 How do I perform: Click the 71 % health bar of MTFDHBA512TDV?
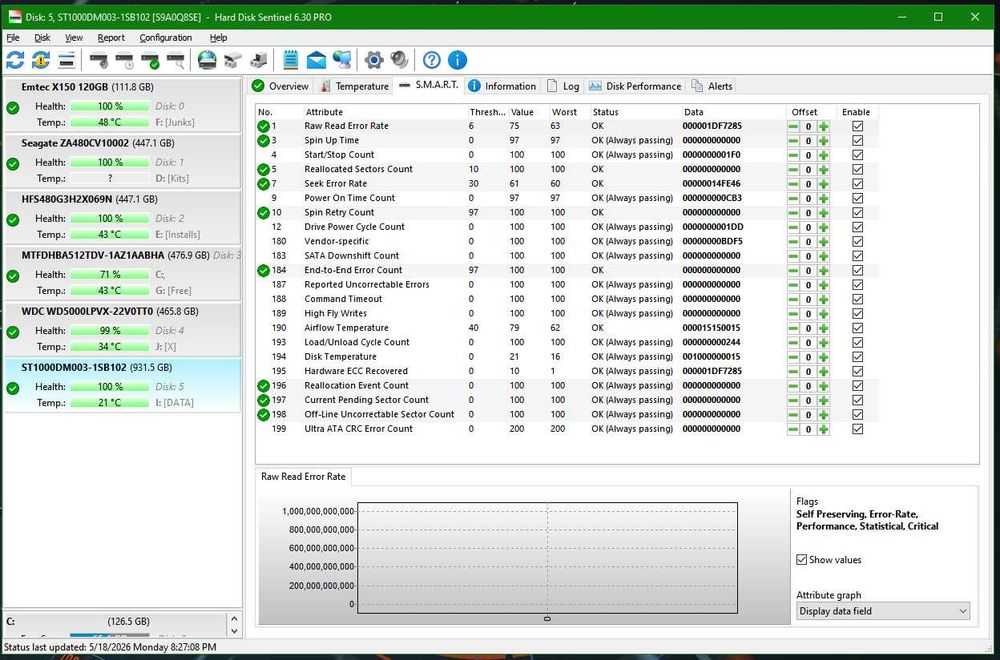click(110, 275)
